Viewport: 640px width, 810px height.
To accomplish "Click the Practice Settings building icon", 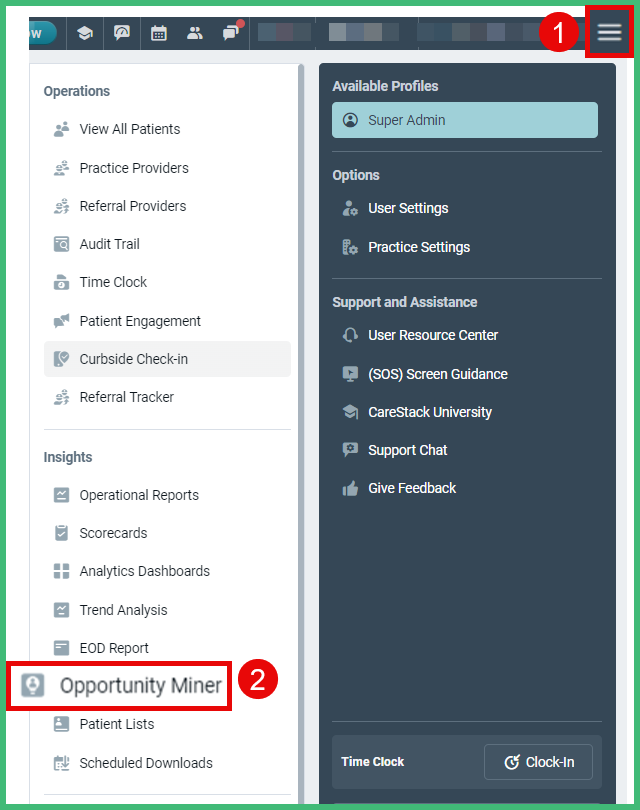I will click(350, 247).
